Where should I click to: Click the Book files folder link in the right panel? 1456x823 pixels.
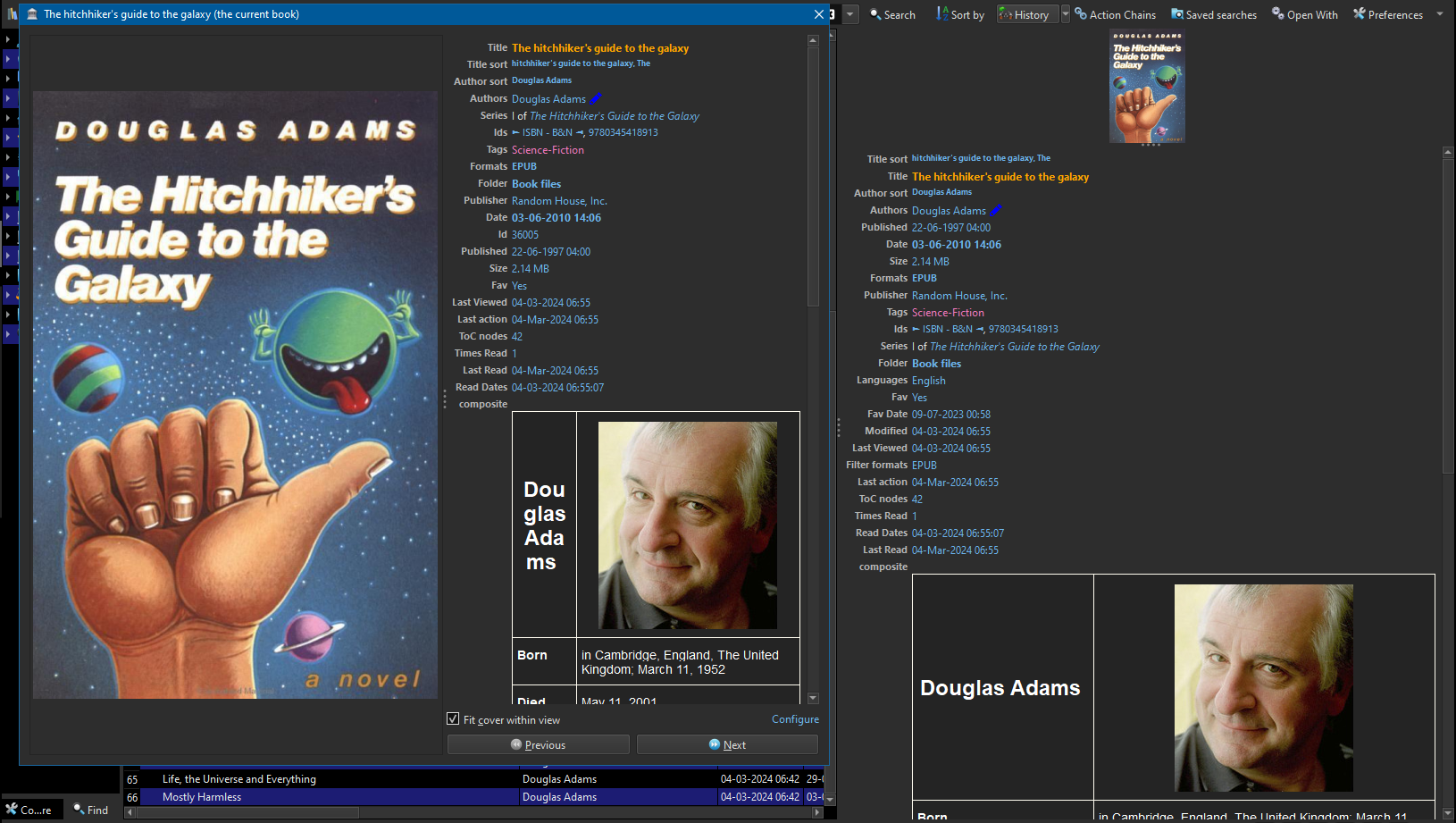coord(936,364)
